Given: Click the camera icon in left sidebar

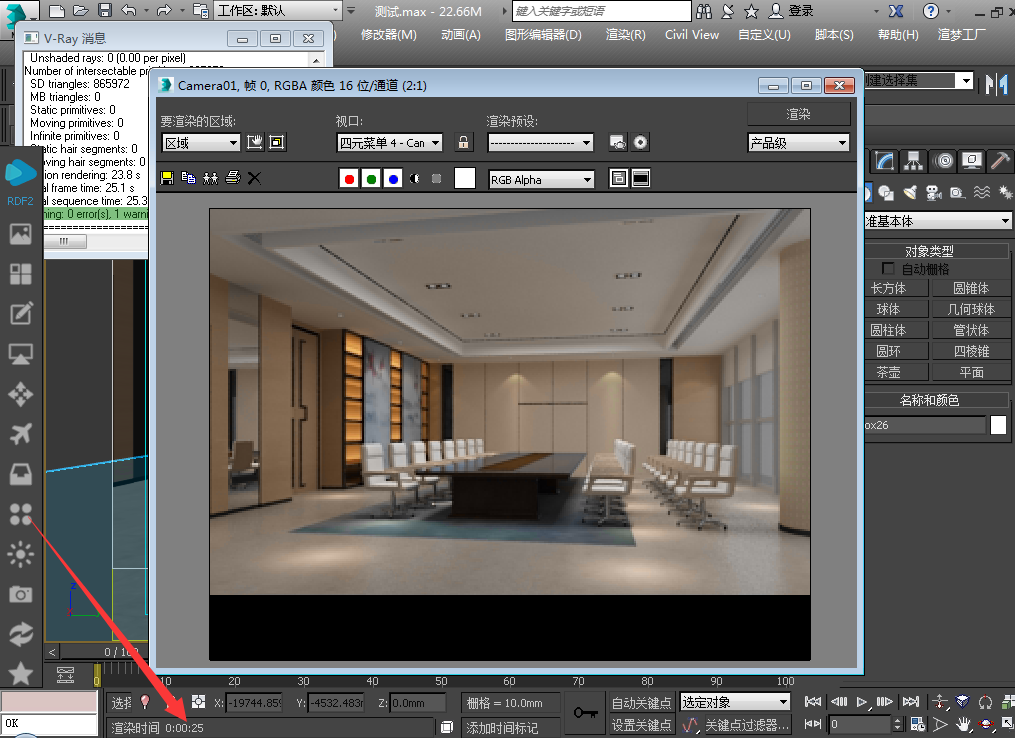Looking at the screenshot, I should 20,594.
